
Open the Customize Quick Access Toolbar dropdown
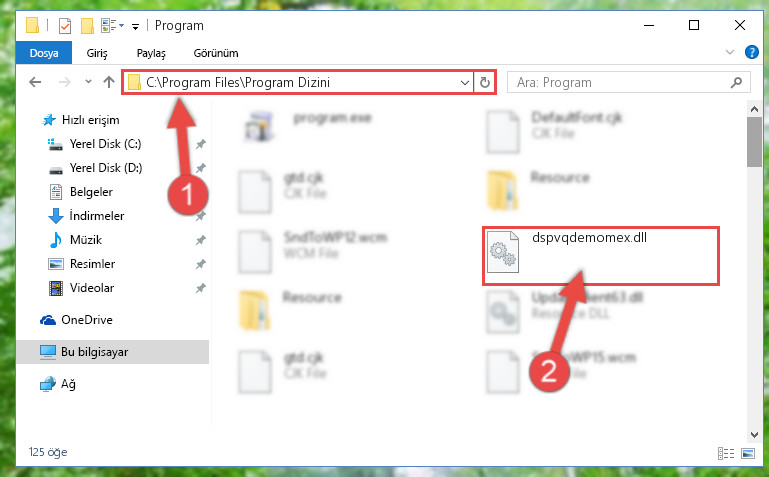135,26
